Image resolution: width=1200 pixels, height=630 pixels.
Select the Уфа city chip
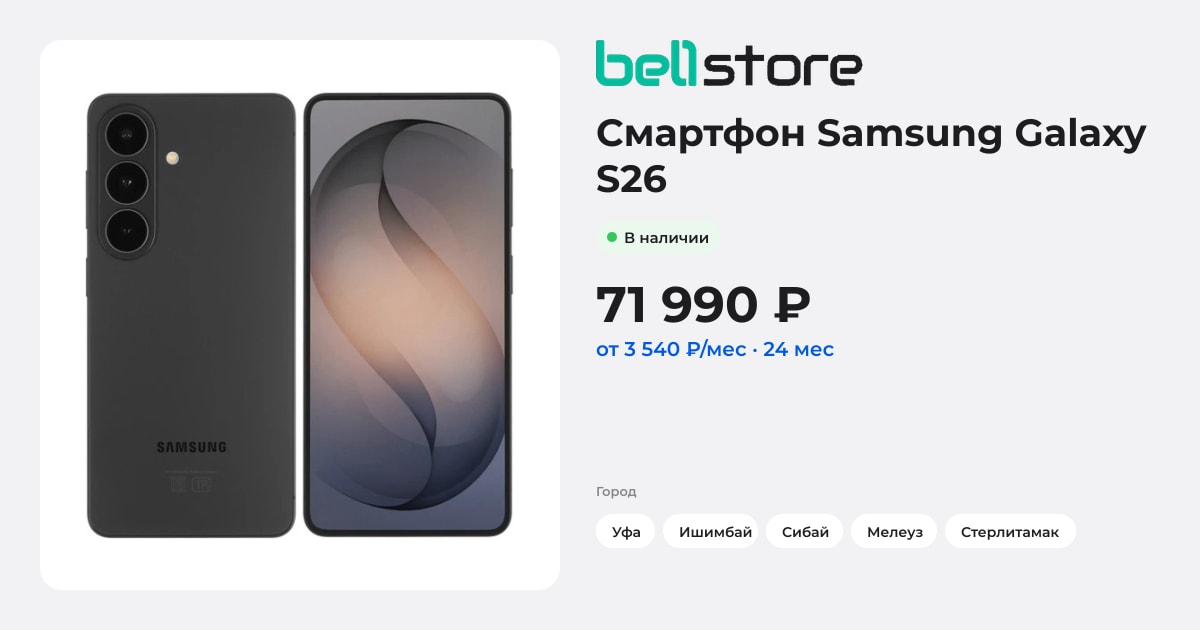[x=626, y=531]
